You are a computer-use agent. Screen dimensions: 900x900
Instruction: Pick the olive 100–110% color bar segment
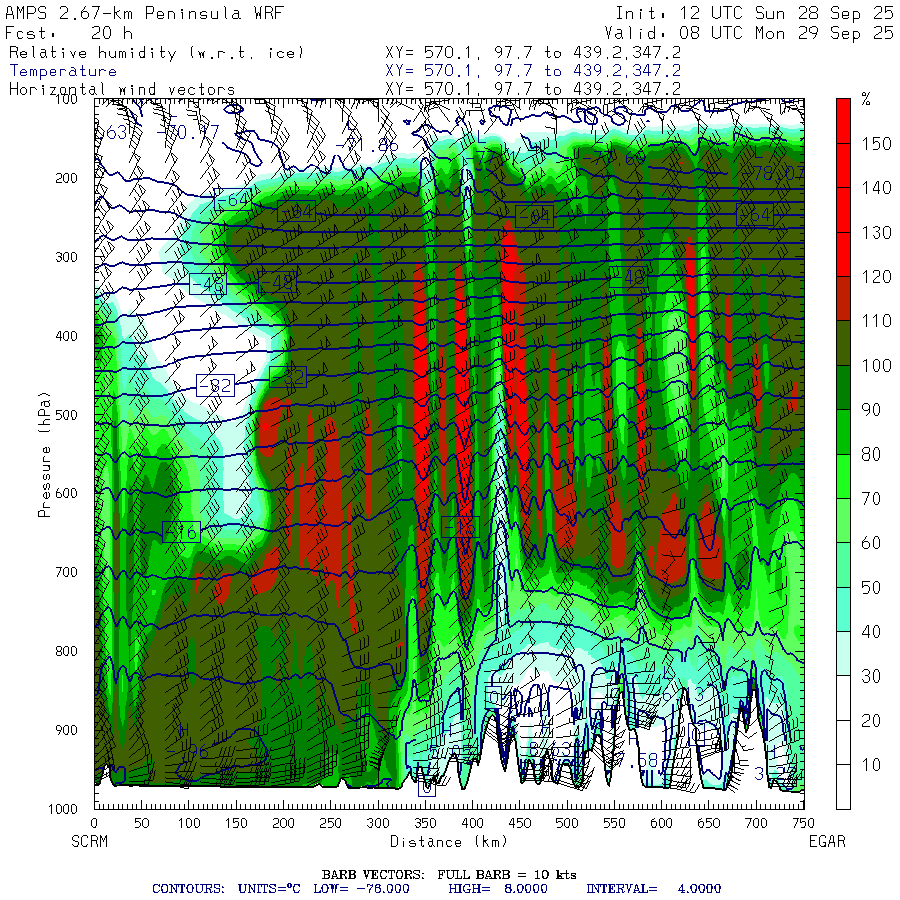pos(843,343)
